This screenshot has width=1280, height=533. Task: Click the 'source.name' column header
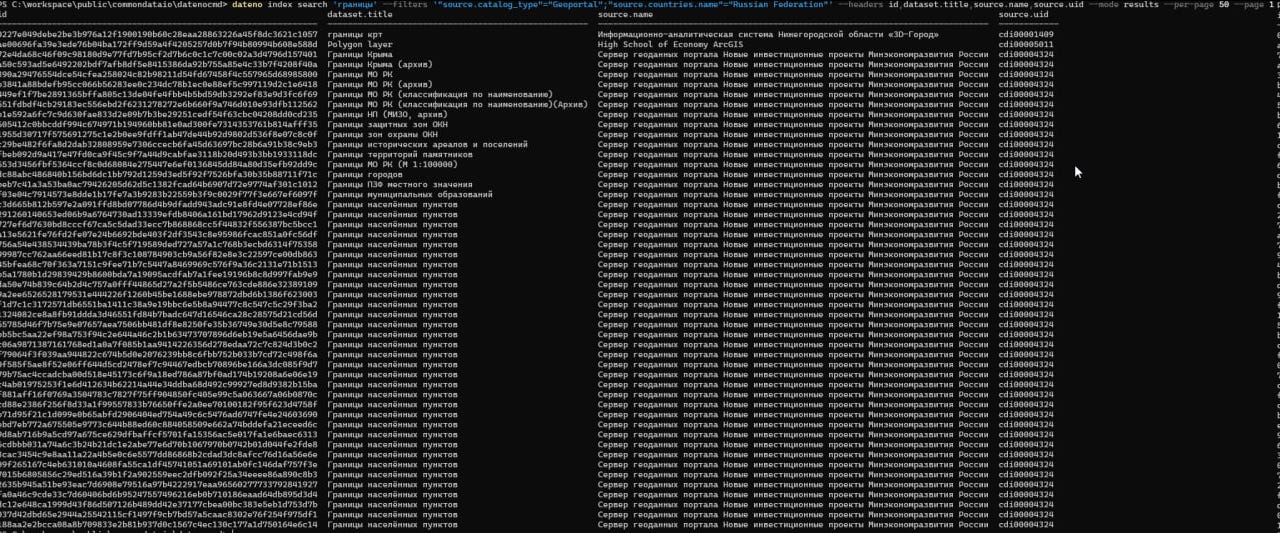(626, 15)
